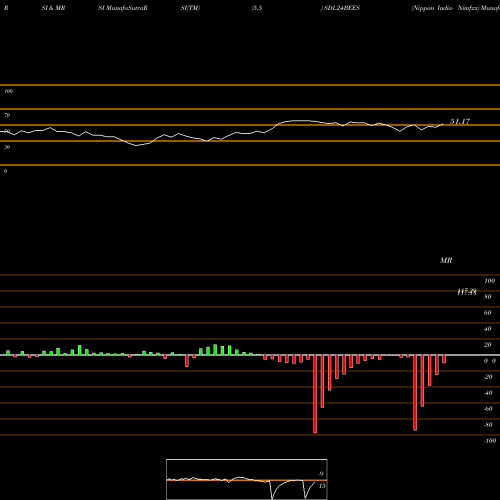Click the MR axis label 80
The width and height of the screenshot is (500, 500).
pyautogui.click(x=488, y=297)
